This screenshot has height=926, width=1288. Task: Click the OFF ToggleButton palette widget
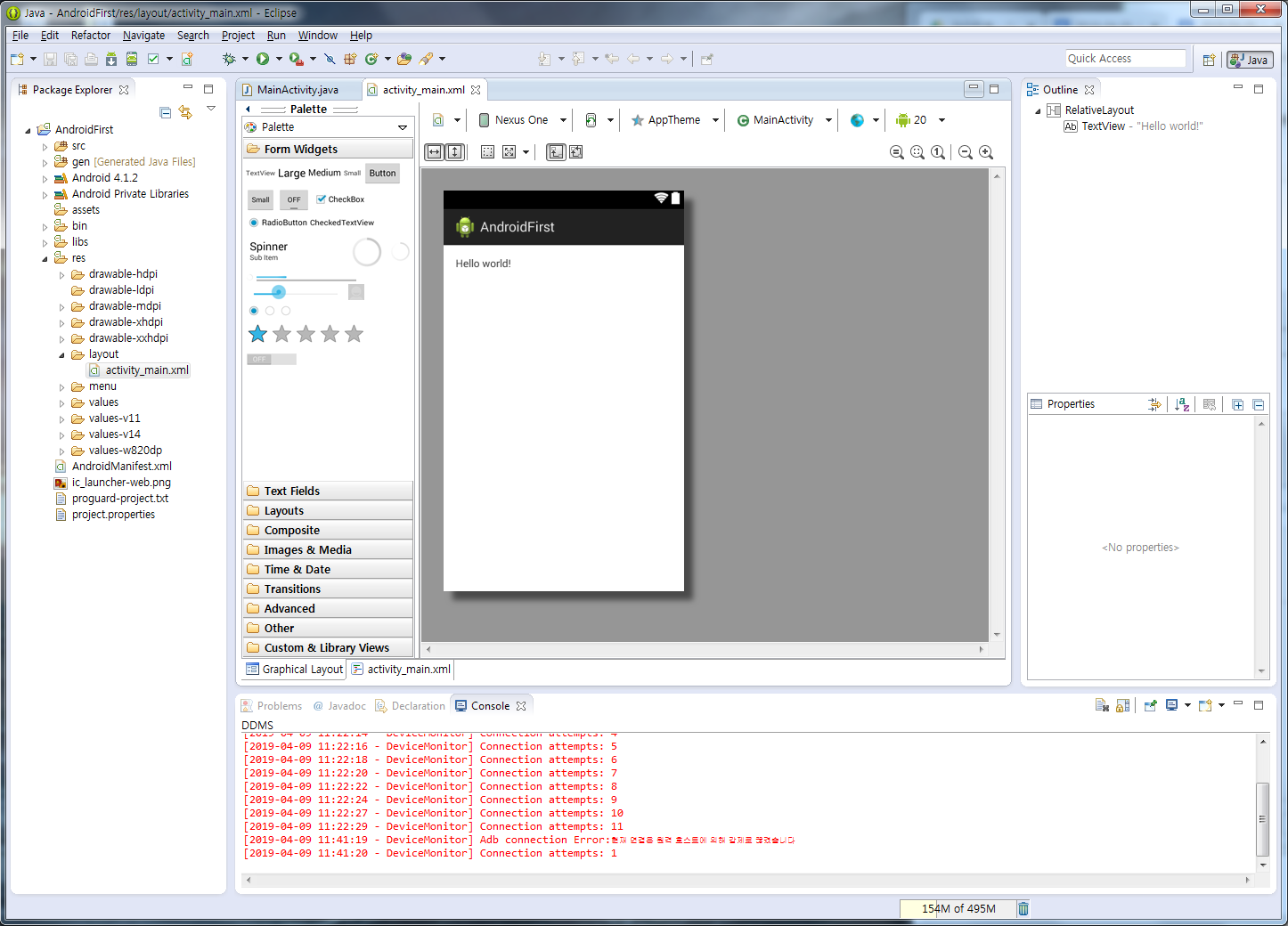coord(294,199)
